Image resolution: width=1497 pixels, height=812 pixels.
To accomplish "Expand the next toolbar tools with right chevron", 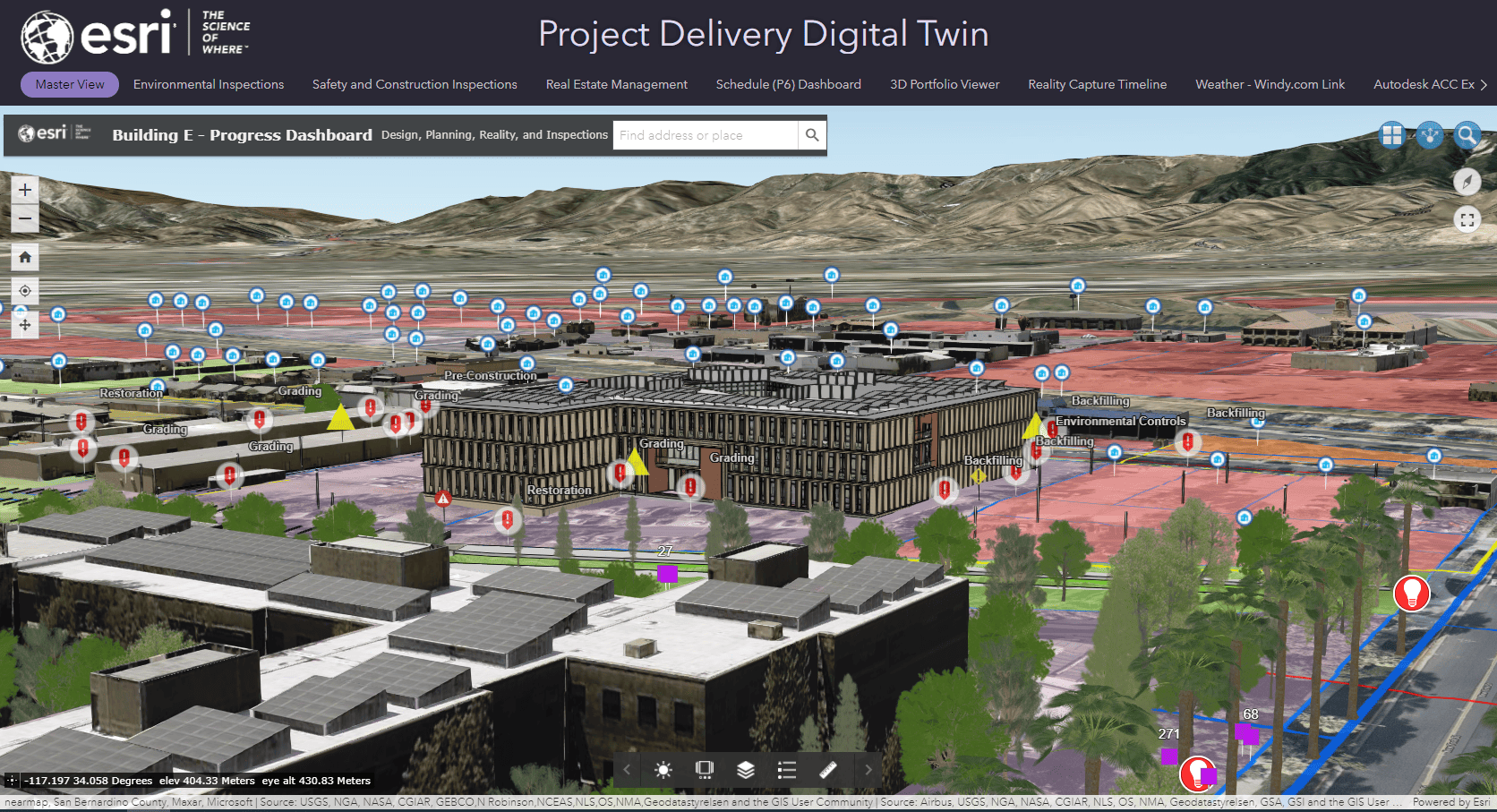I will tap(868, 769).
